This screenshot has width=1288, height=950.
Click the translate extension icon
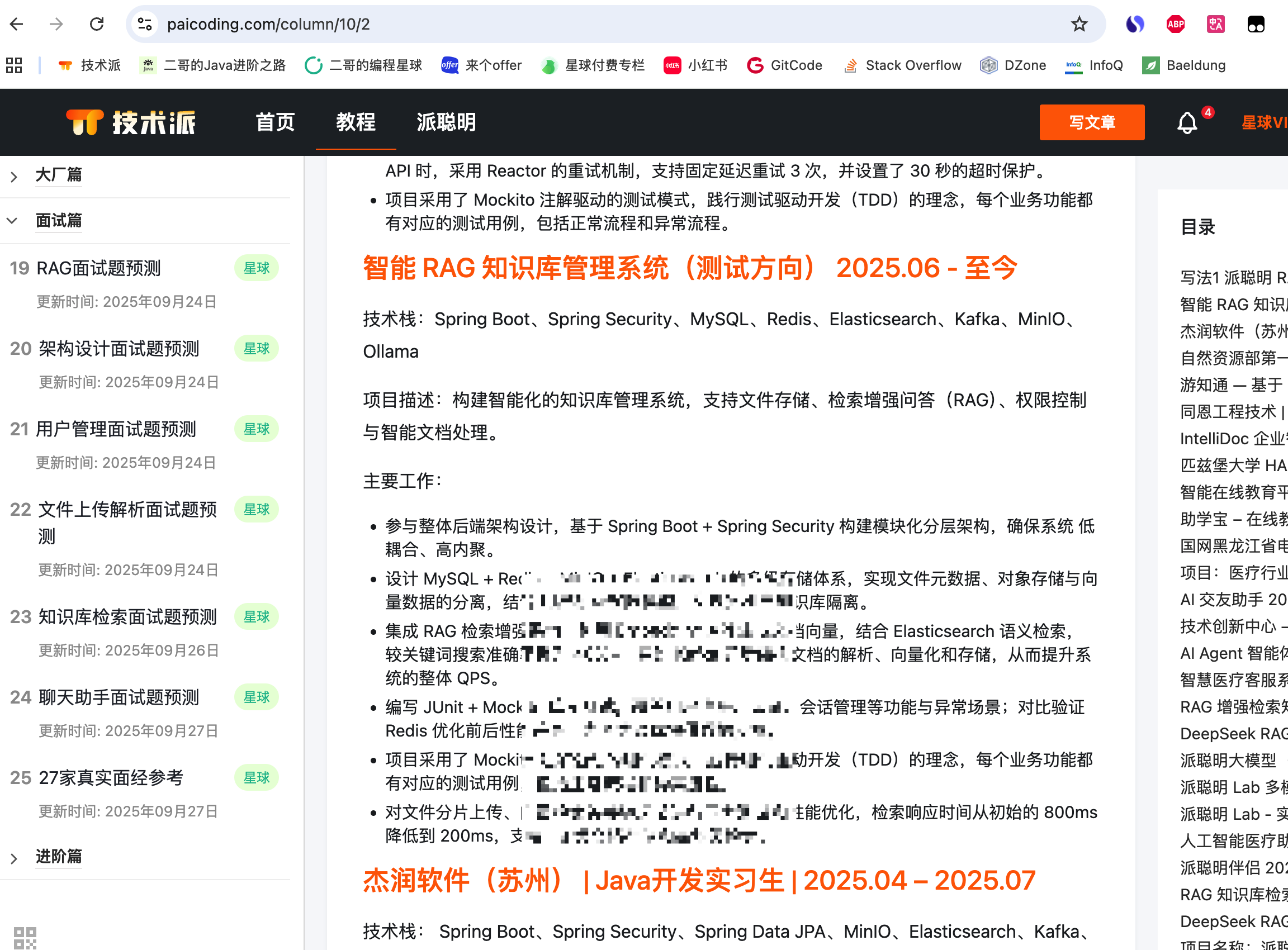[x=1215, y=24]
